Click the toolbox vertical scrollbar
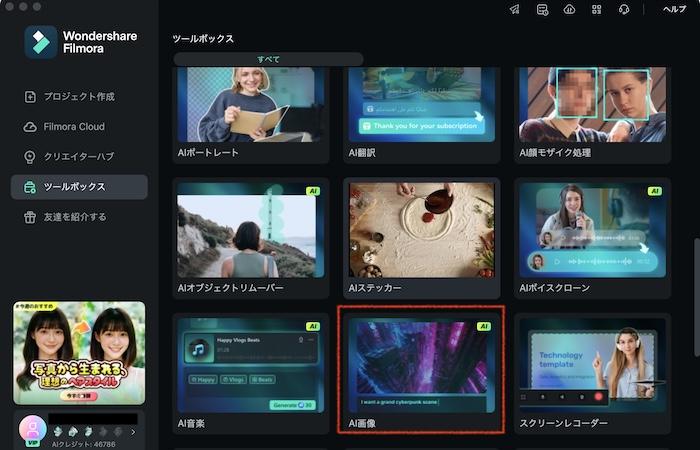Viewport: 700px width, 450px height. click(x=696, y=297)
